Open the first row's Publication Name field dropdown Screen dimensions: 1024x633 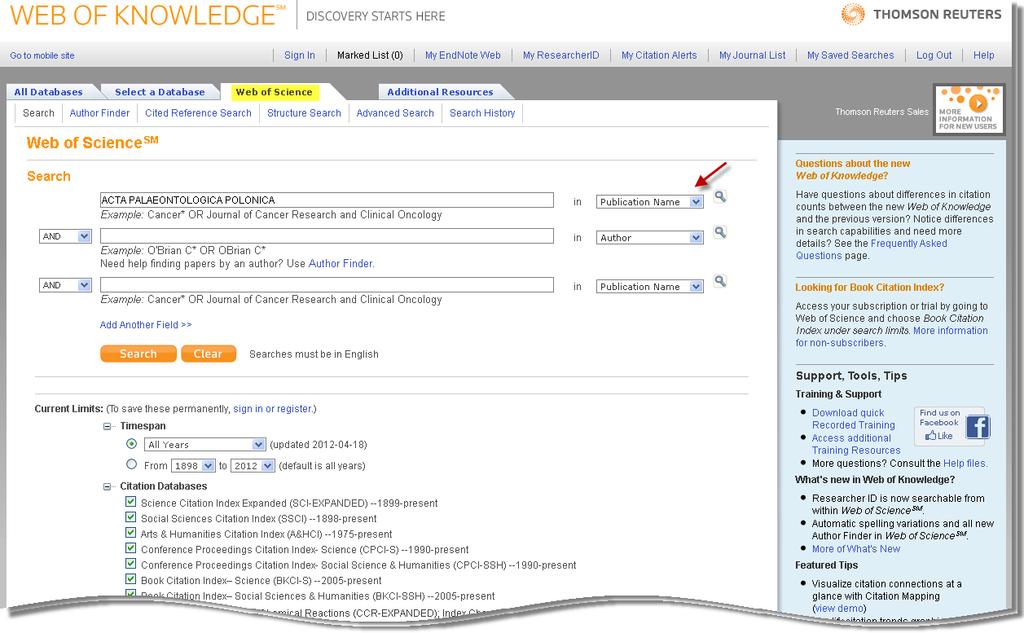click(x=650, y=202)
